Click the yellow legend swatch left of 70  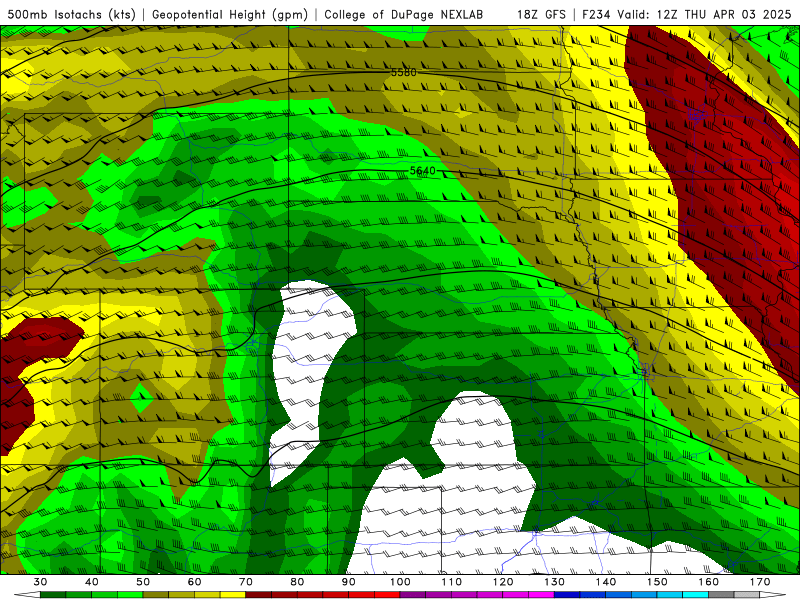(233, 595)
